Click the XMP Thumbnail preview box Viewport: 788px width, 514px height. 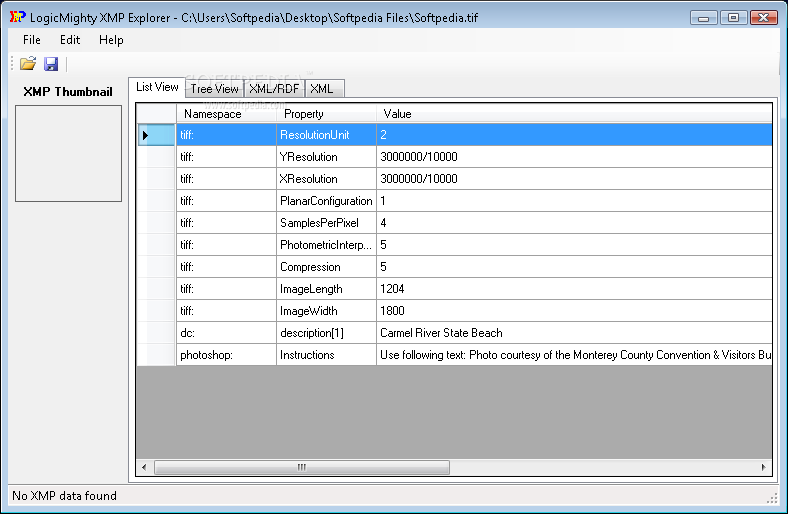click(68, 153)
